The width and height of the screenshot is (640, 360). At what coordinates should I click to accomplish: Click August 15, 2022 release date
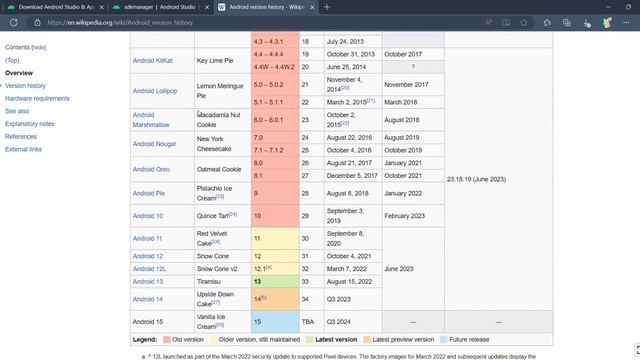pos(353,282)
